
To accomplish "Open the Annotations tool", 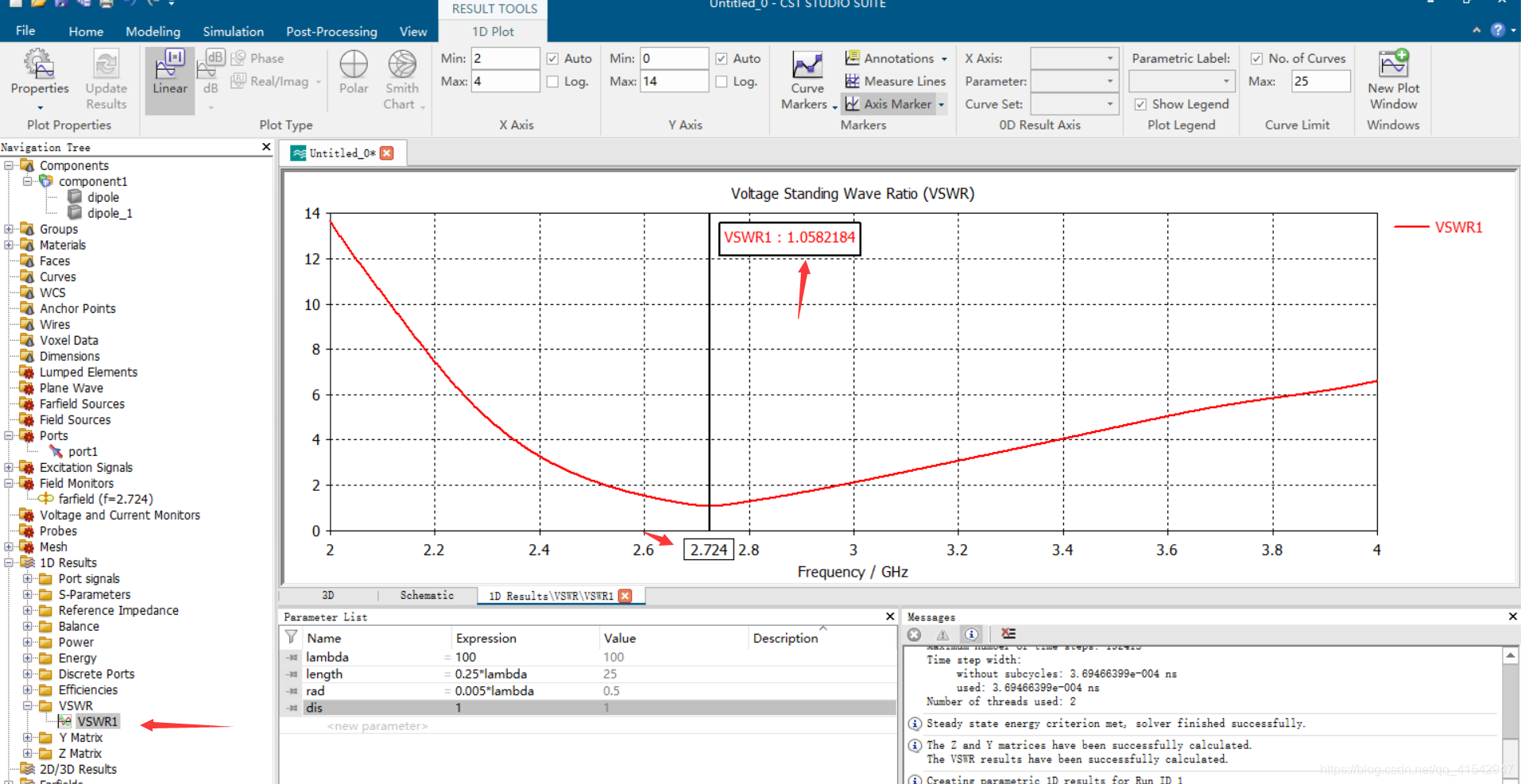I will (890, 58).
